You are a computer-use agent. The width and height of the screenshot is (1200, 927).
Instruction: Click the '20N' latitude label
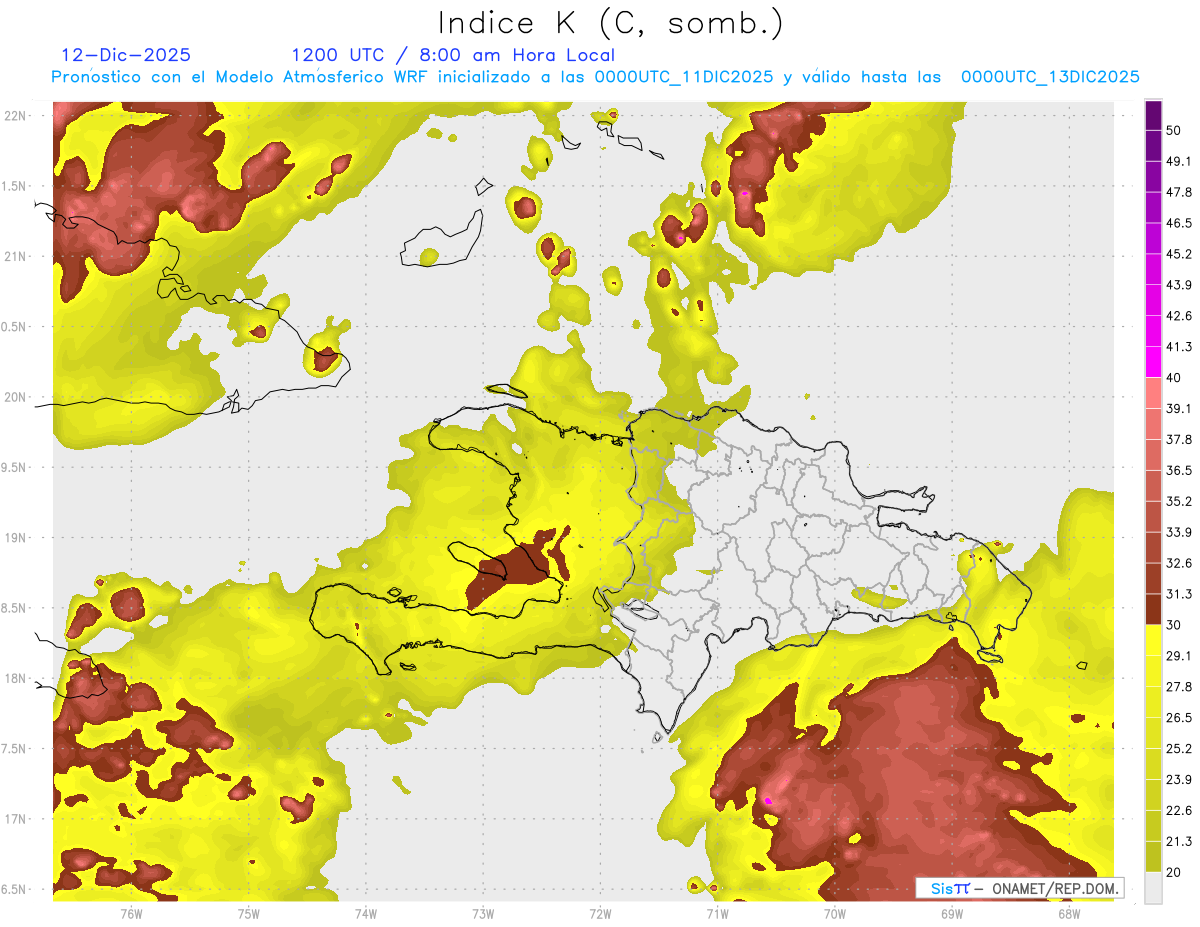(16, 397)
